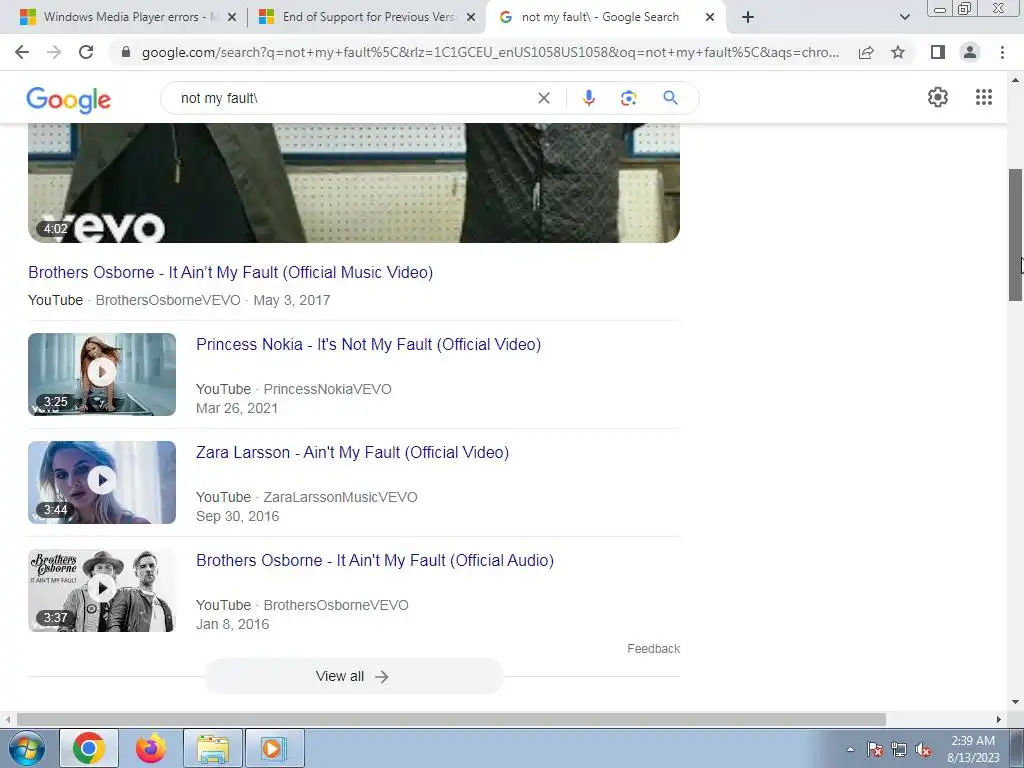Viewport: 1024px width, 768px height.
Task: Open the tab search dropdown arrow
Action: pyautogui.click(x=904, y=17)
